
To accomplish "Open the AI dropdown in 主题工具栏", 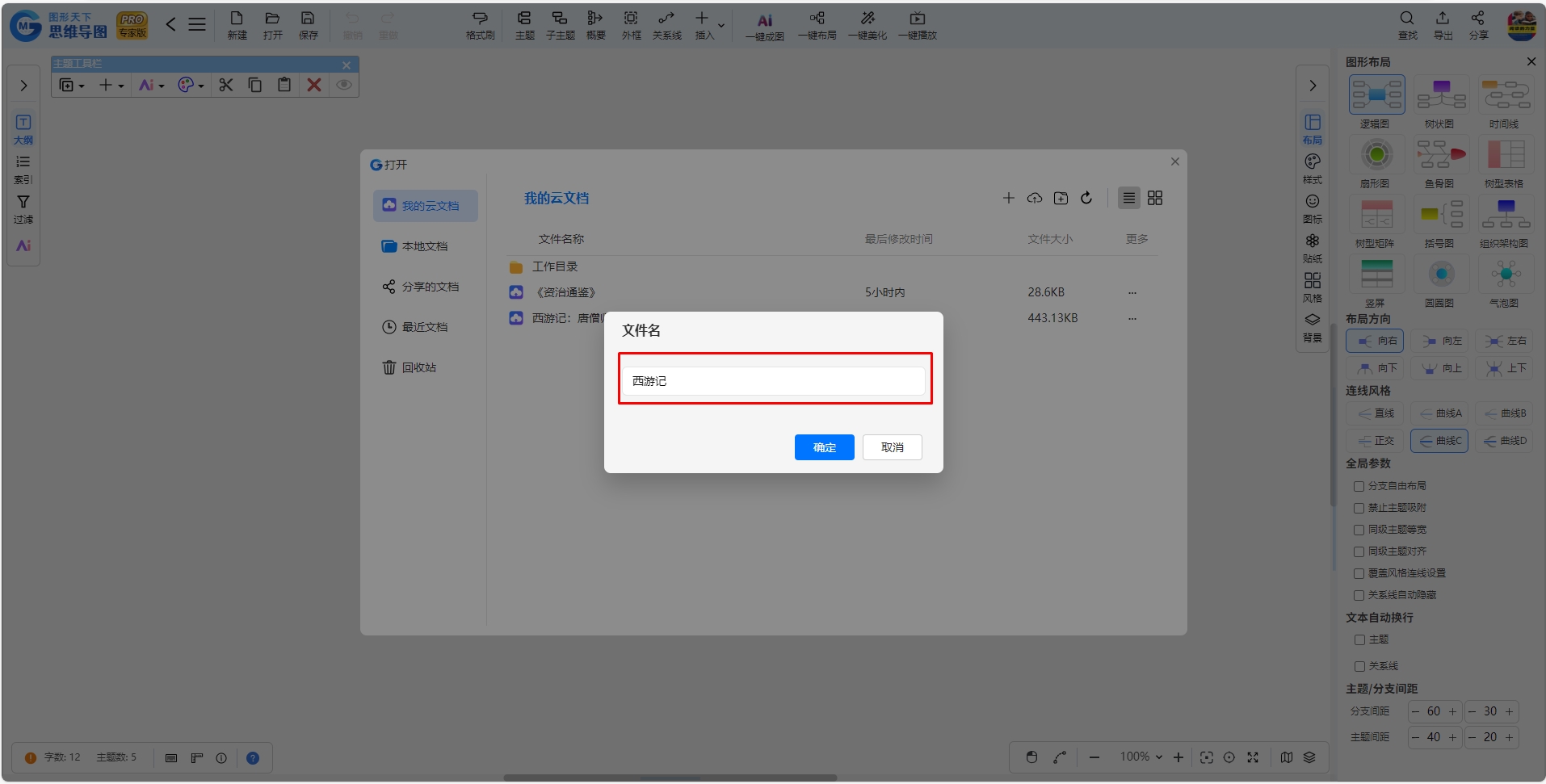I will click(152, 85).
